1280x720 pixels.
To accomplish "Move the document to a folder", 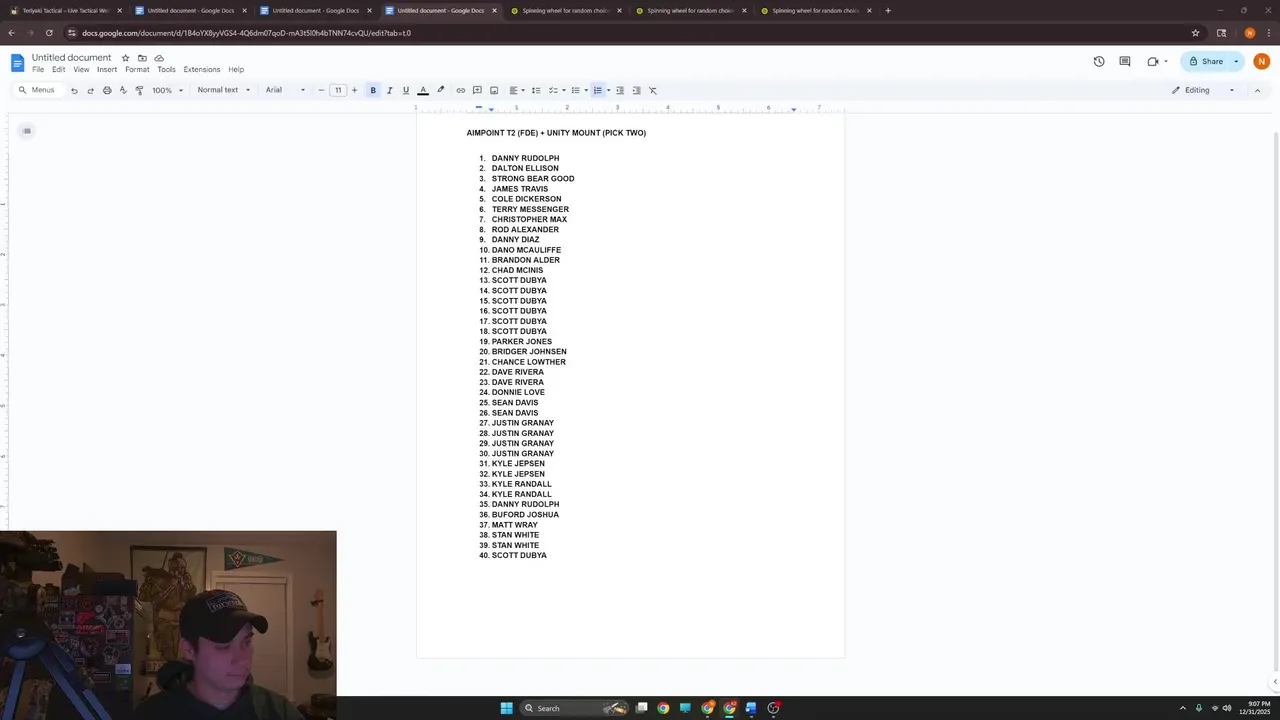I will [142, 58].
